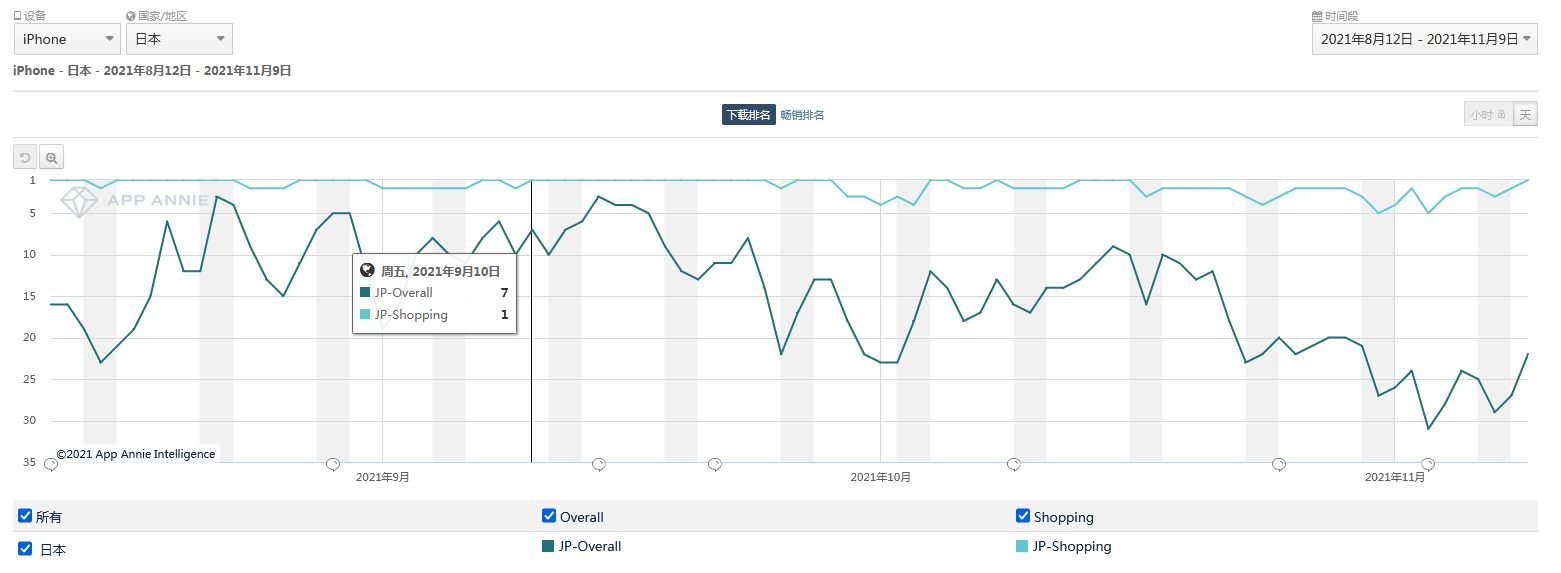1561x573 pixels.
Task: Click the reset zoom undo icon
Action: [25, 157]
